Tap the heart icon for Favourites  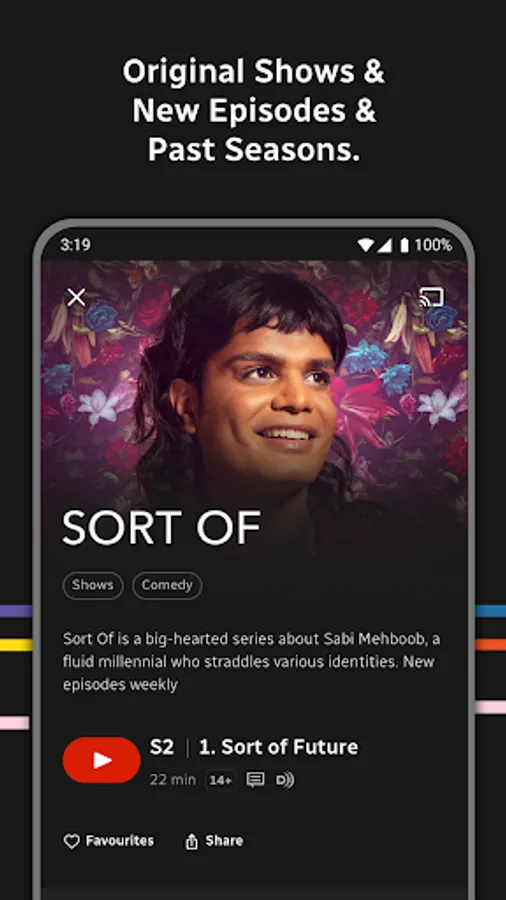coord(71,841)
